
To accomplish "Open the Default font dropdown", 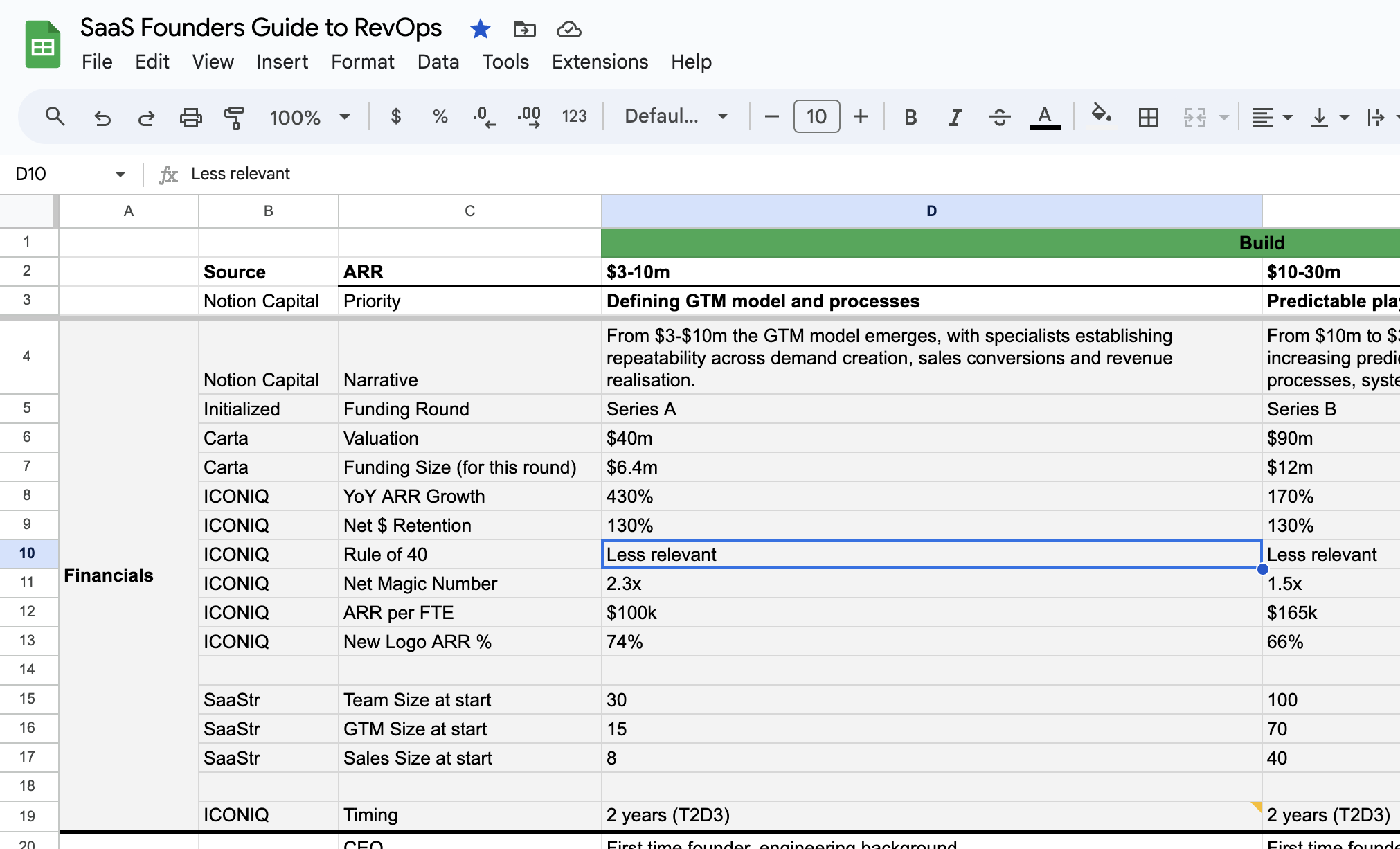I will tap(676, 117).
